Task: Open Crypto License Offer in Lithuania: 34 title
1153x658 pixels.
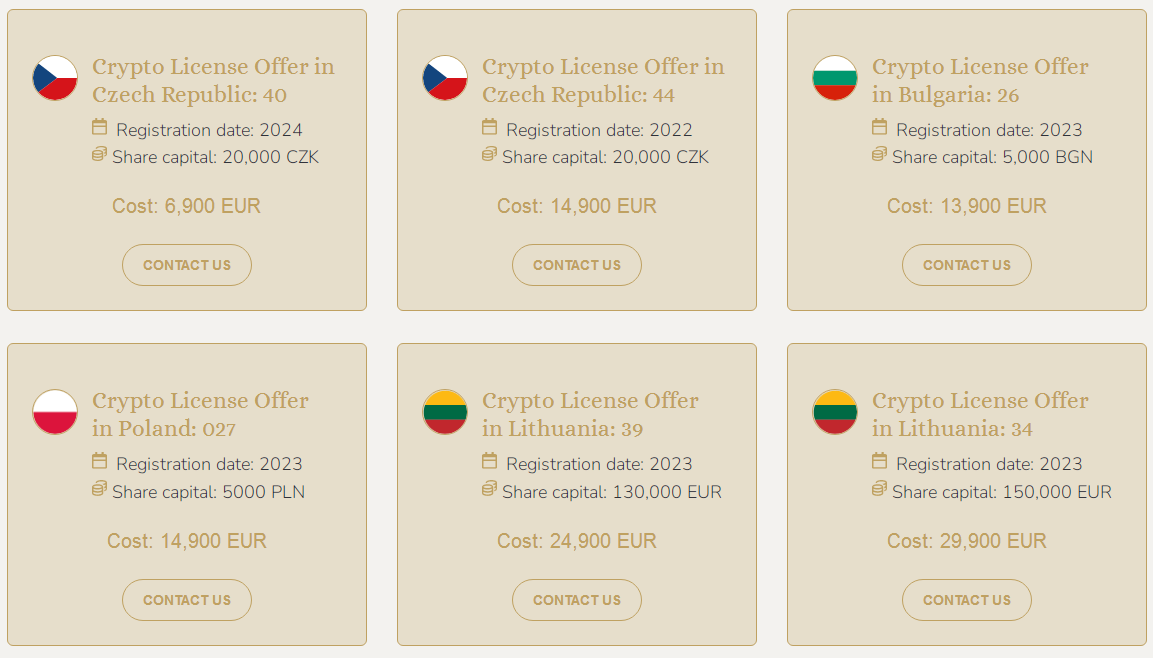Action: point(980,414)
